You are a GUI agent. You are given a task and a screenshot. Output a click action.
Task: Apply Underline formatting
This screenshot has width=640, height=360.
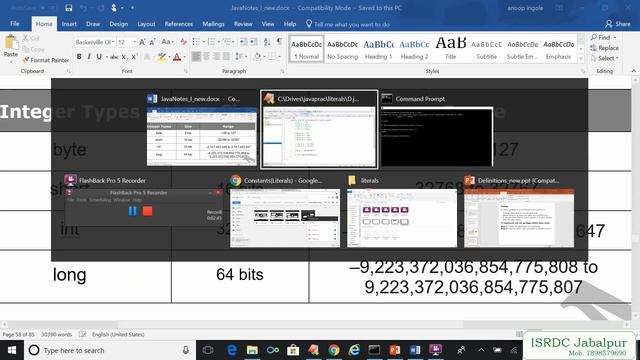(99, 57)
